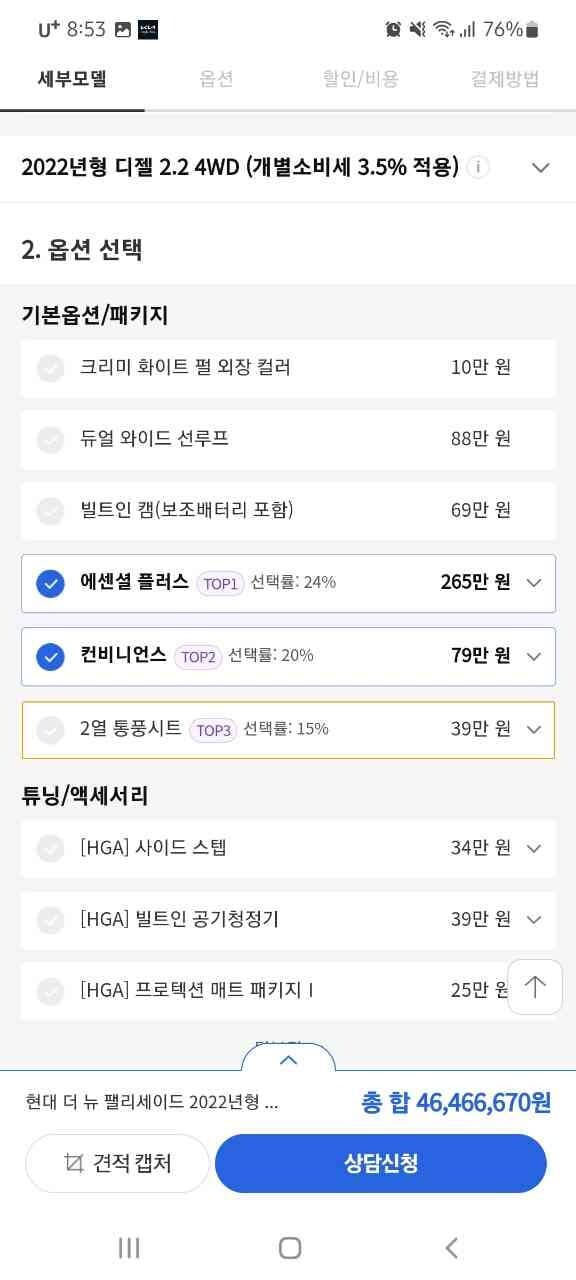Switch to the 옵션 tab
Image resolution: width=576 pixels, height=1280 pixels.
pyautogui.click(x=215, y=80)
